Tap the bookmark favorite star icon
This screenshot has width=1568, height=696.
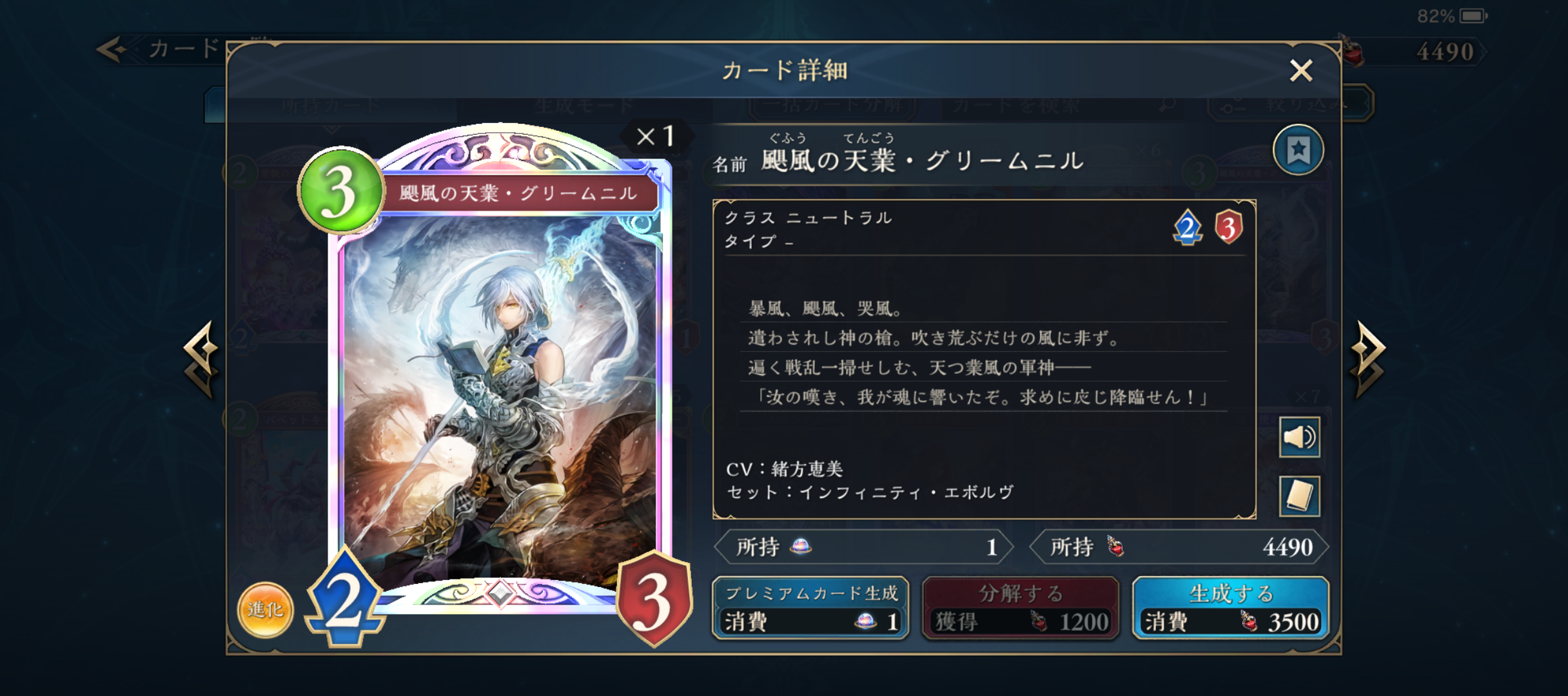1298,150
